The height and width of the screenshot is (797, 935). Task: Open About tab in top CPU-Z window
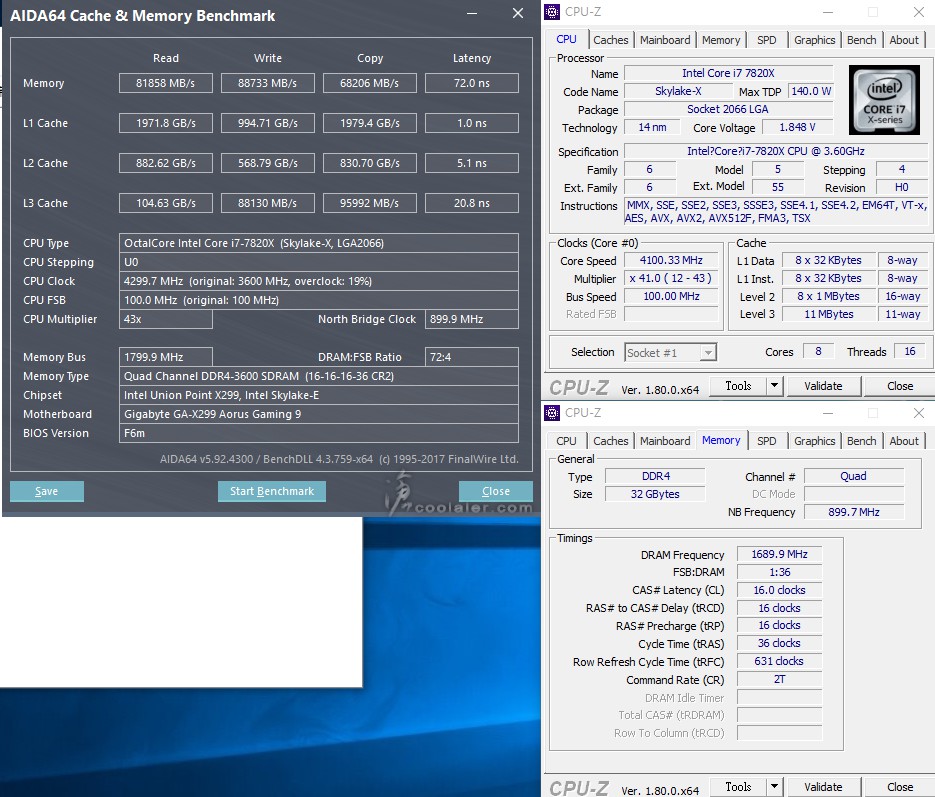[904, 40]
